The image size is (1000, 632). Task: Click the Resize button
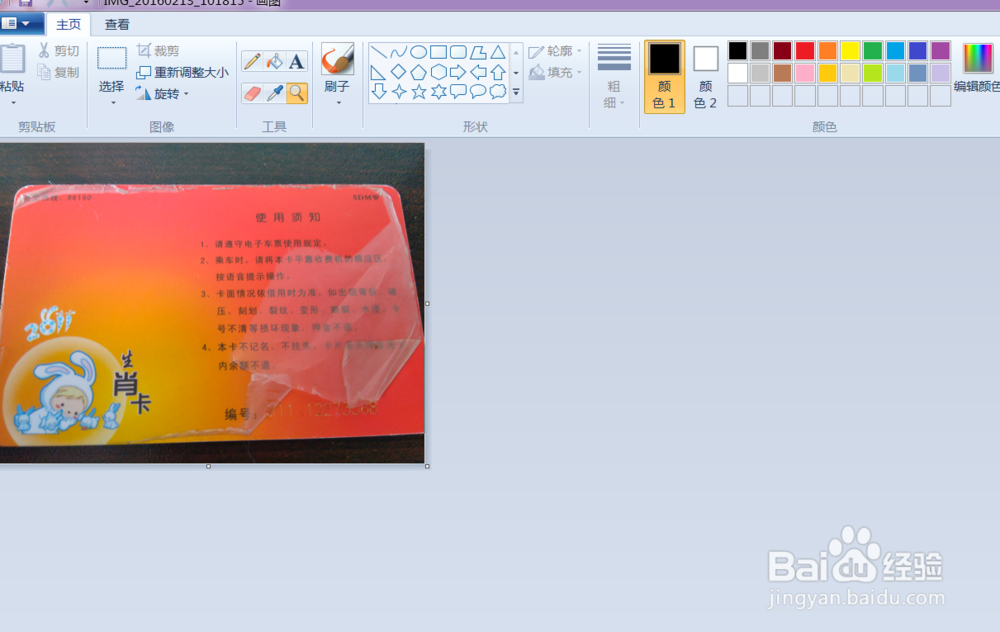pyautogui.click(x=182, y=72)
